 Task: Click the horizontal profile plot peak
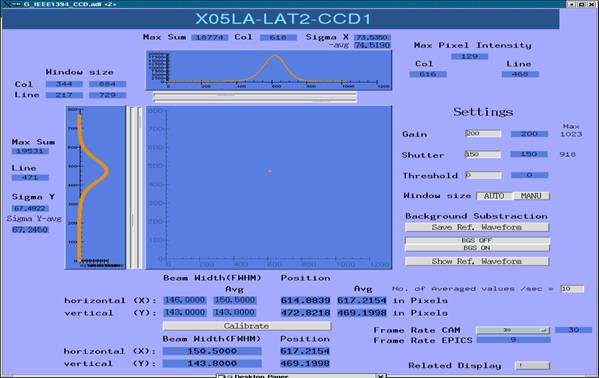pos(275,56)
